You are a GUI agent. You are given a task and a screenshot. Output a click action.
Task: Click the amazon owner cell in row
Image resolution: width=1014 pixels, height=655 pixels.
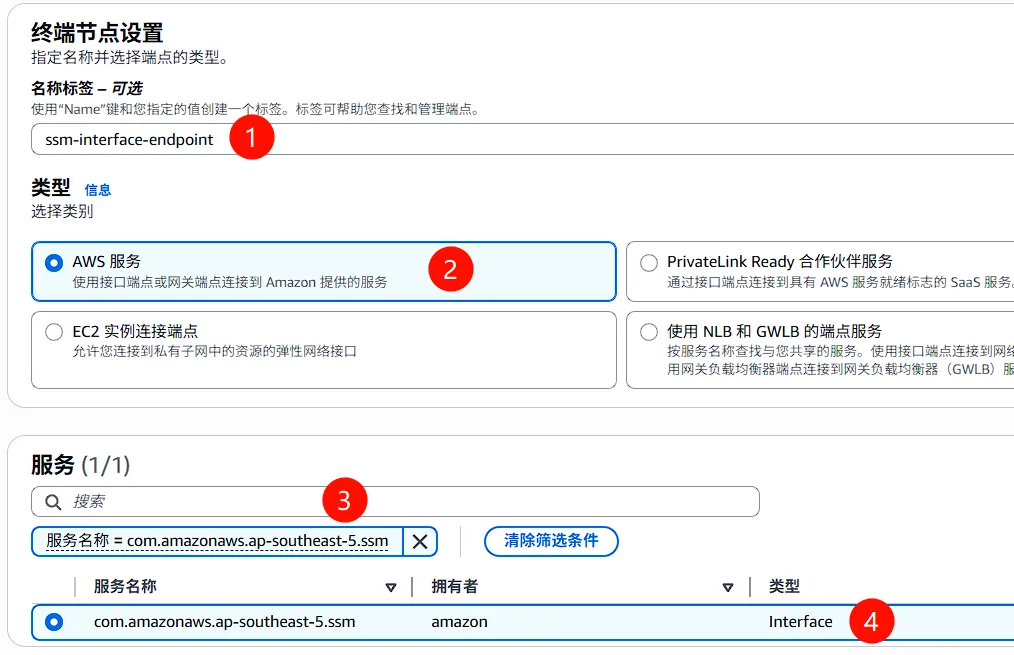(x=459, y=622)
